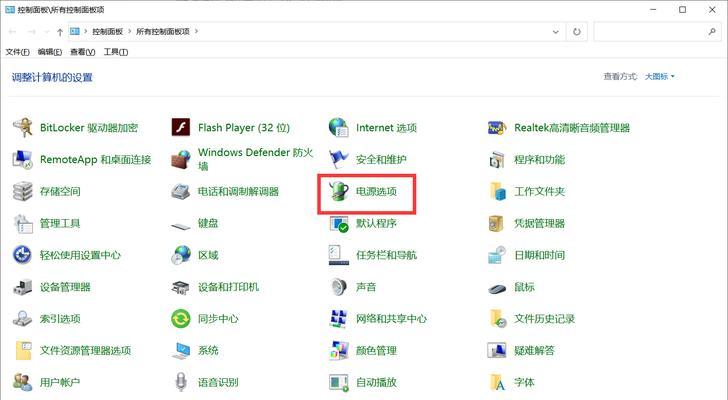Open the 键盘 keyboard icon
The height and width of the screenshot is (400, 728).
click(181, 226)
